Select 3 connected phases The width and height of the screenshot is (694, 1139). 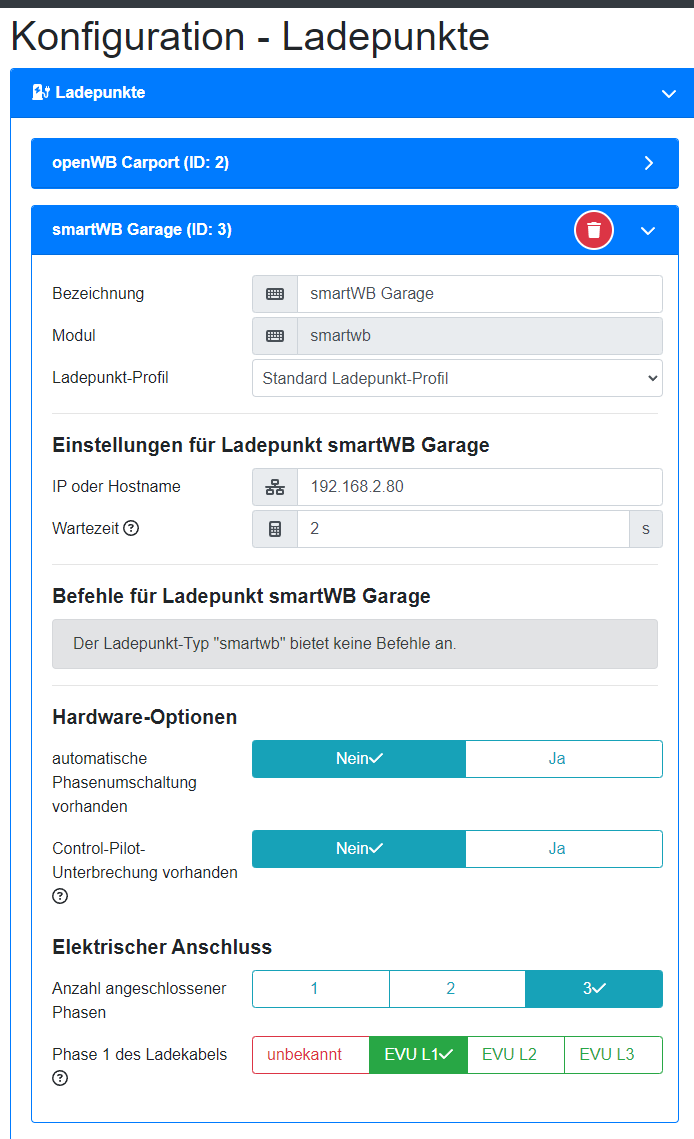(x=594, y=989)
